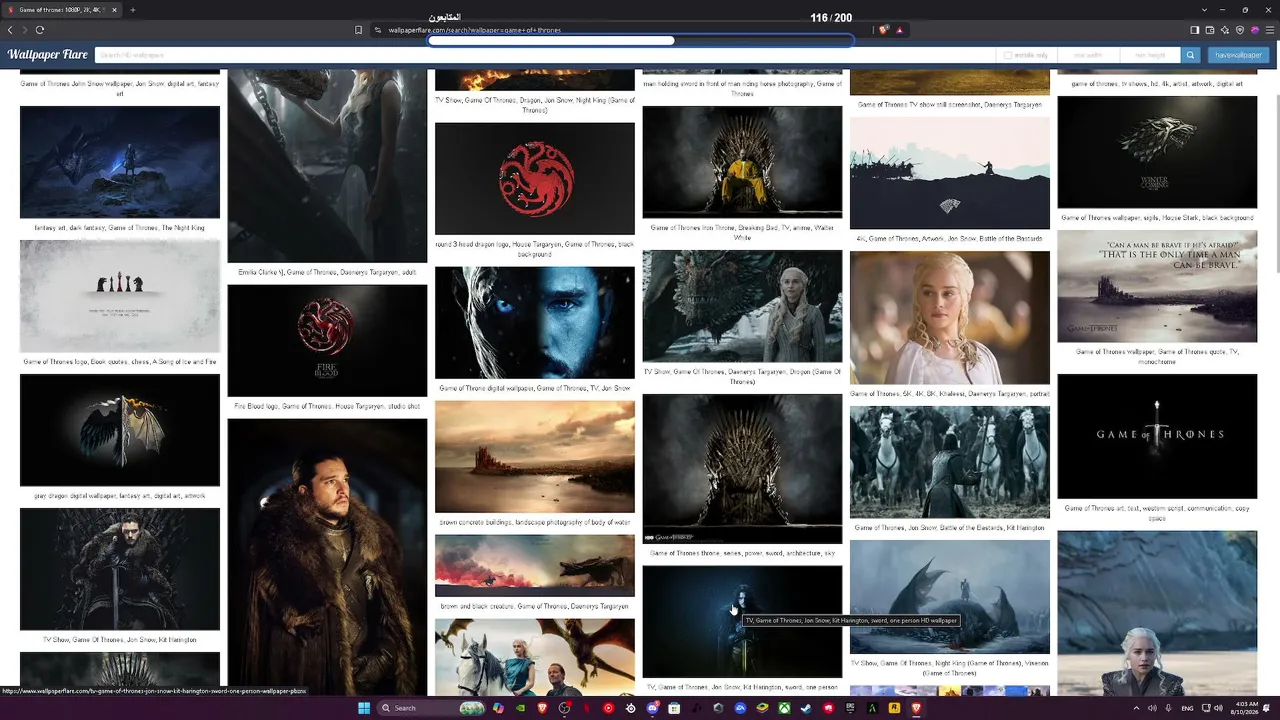Open the King's Landing landscape wallpaper
The height and width of the screenshot is (720, 1280).
pos(535,457)
